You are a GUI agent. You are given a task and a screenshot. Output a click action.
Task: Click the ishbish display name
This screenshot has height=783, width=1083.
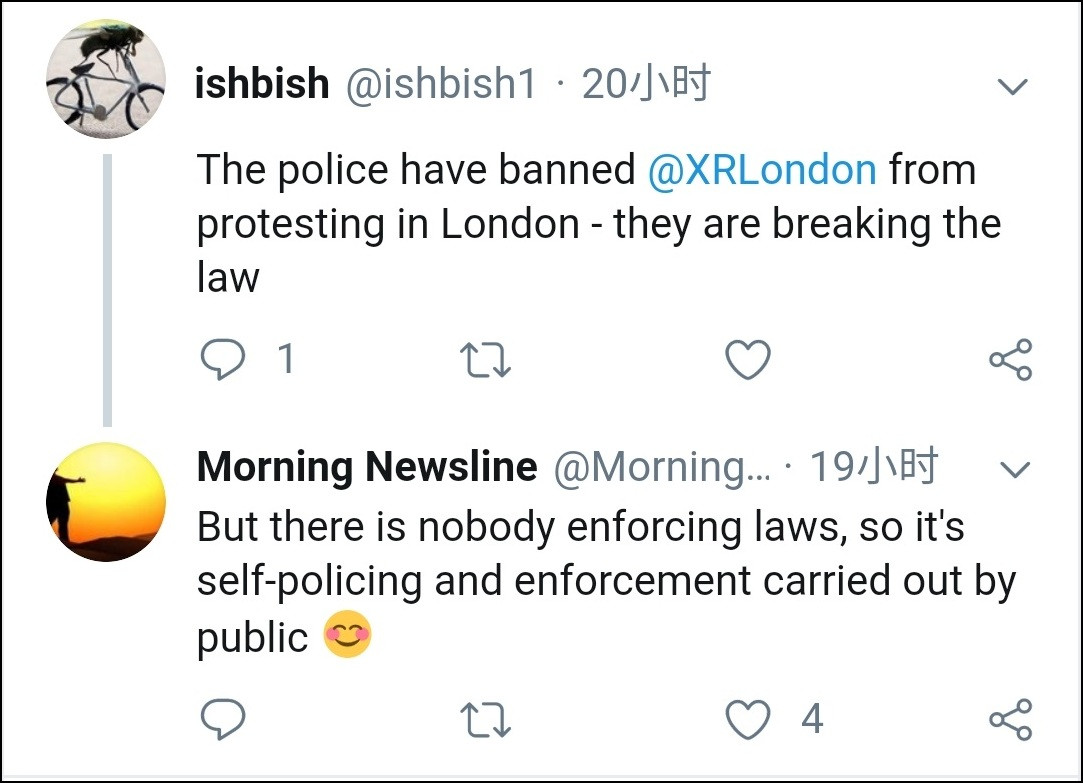pos(262,84)
